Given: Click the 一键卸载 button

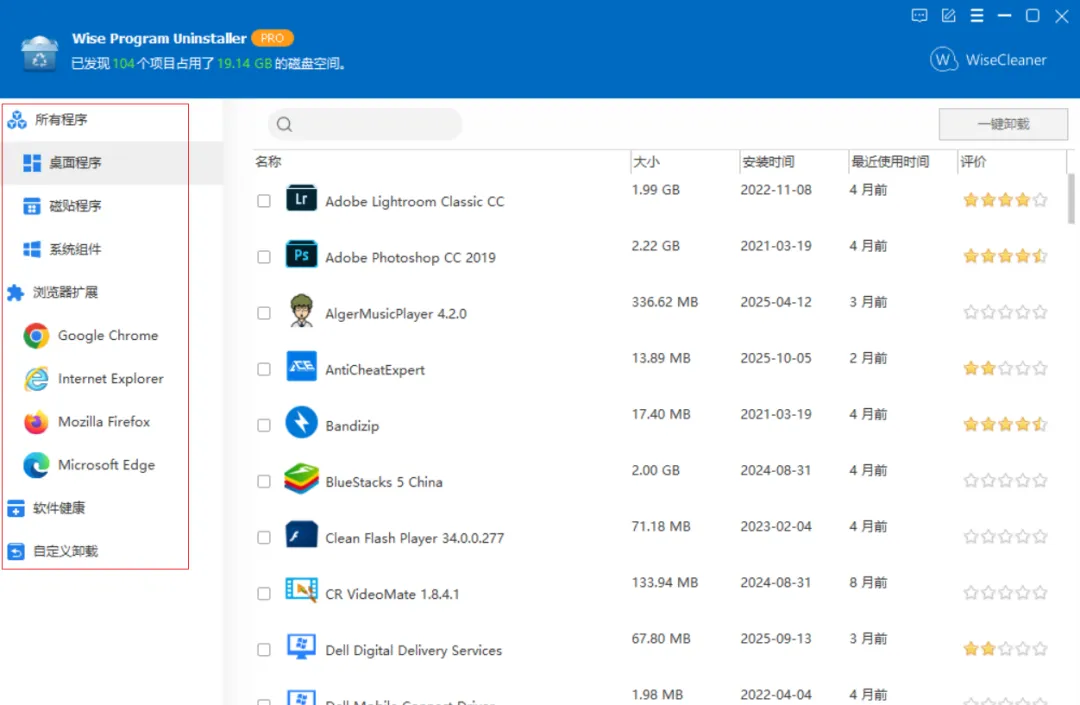Looking at the screenshot, I should point(1003,125).
